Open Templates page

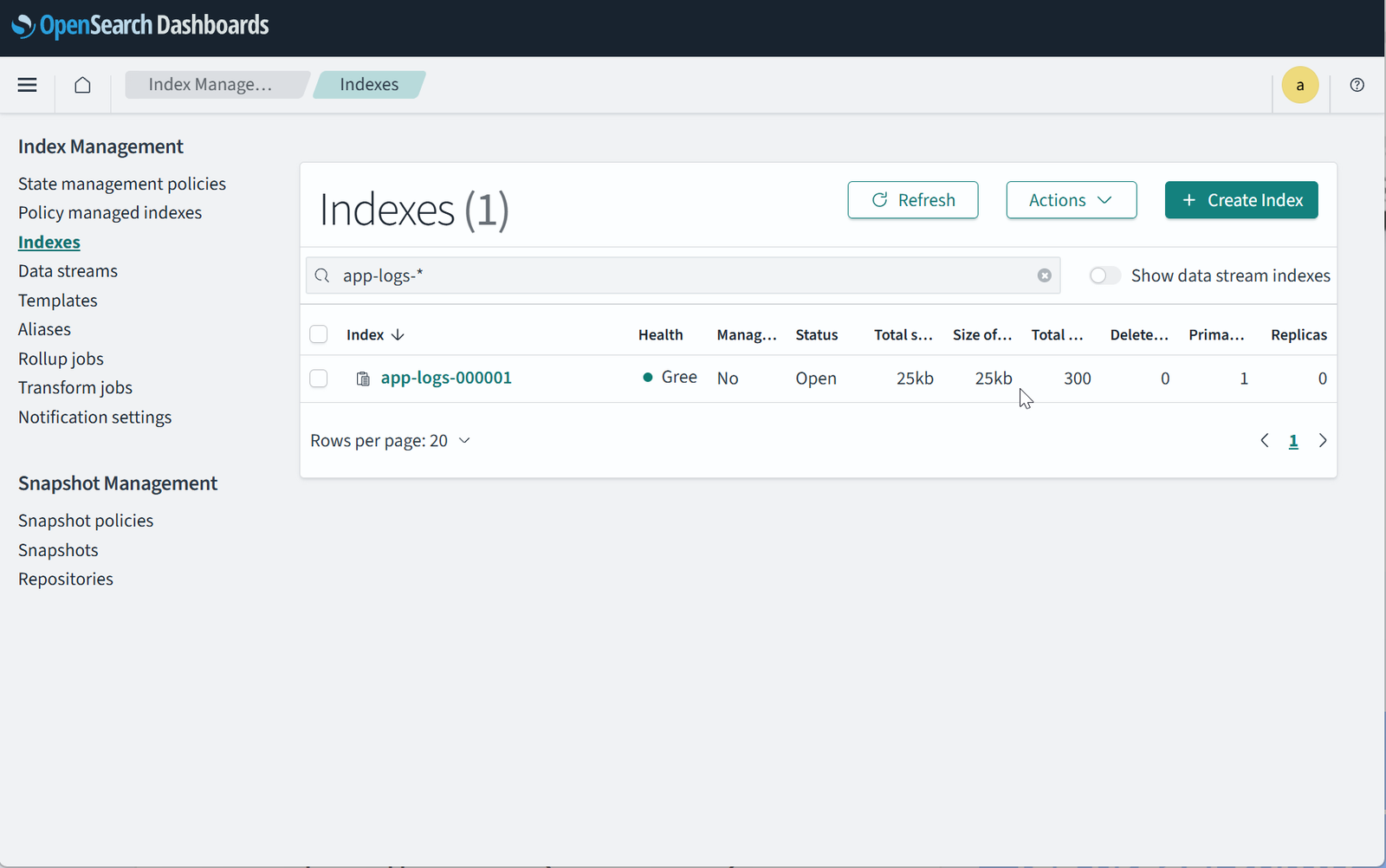click(x=58, y=301)
